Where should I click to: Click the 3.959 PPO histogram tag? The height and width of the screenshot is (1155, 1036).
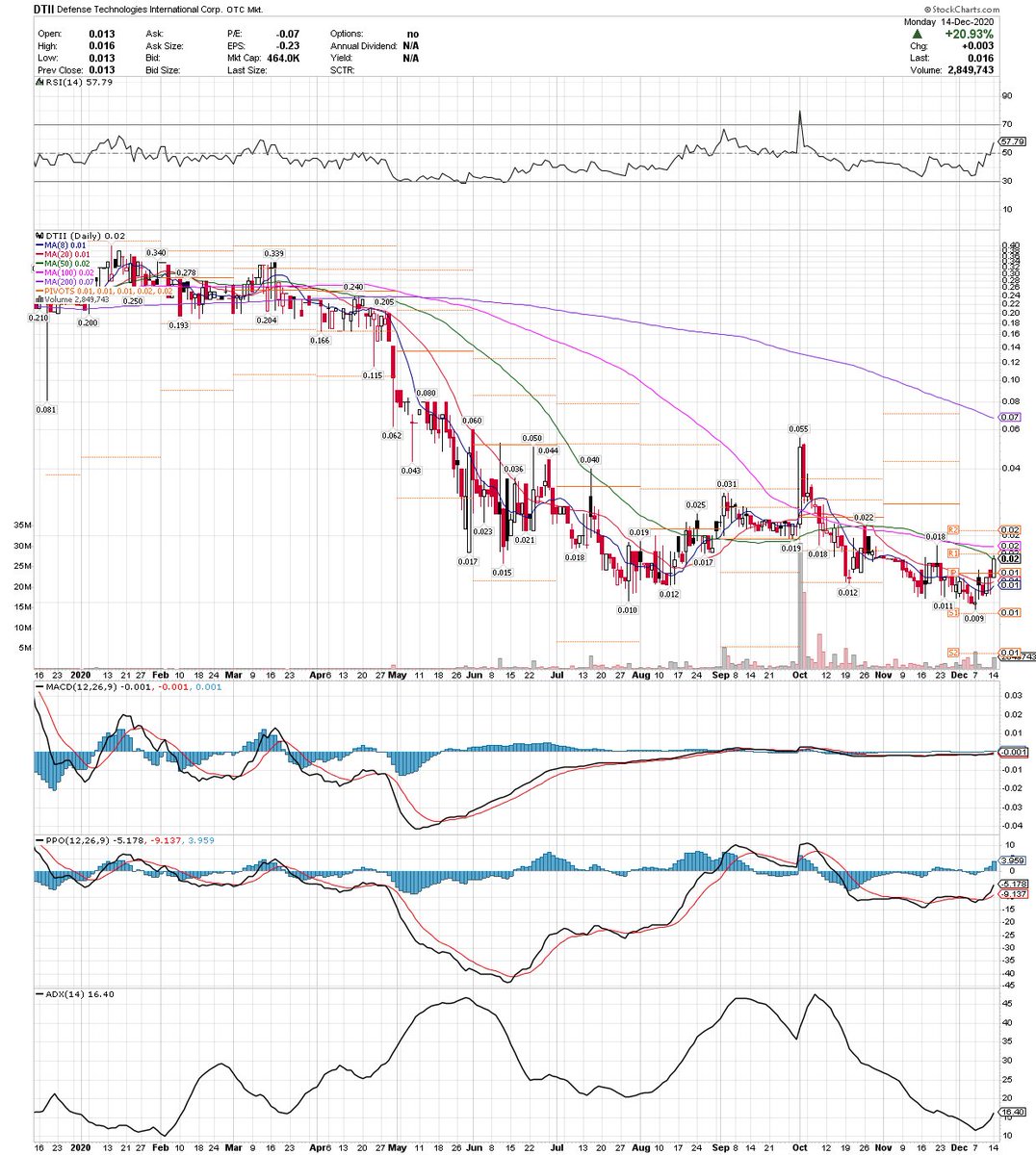1010,860
